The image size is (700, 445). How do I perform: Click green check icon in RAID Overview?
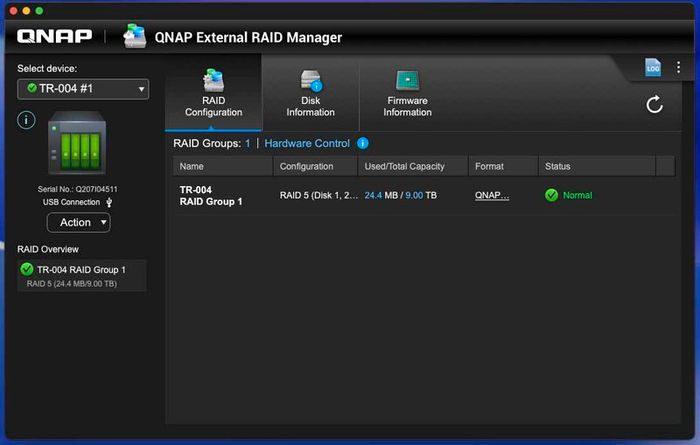(x=27, y=269)
